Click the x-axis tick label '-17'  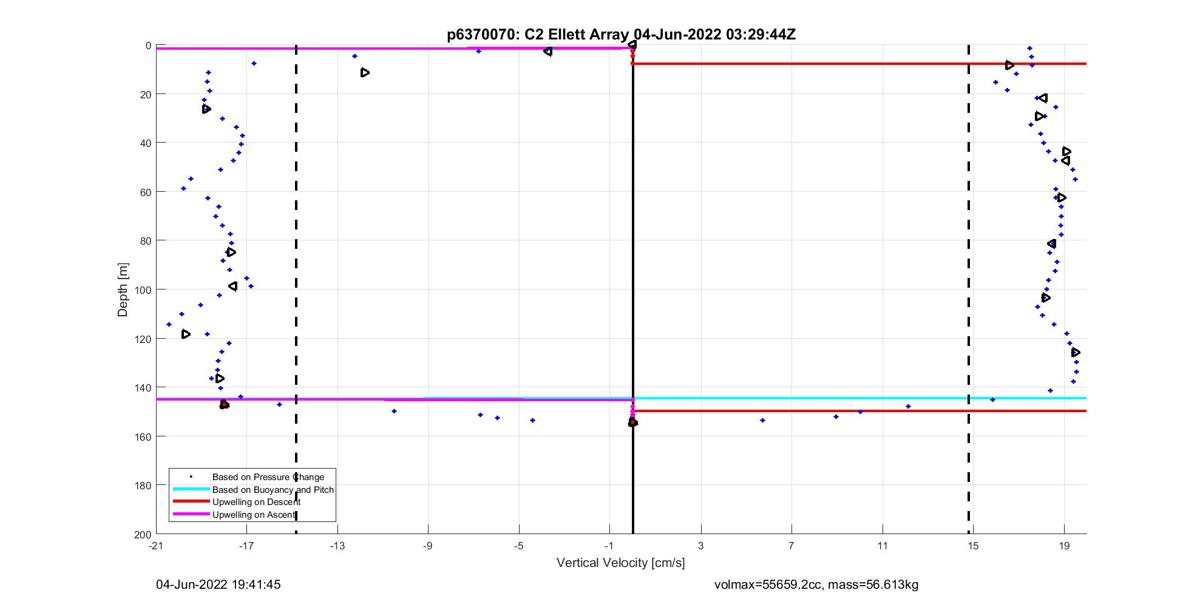click(x=246, y=547)
